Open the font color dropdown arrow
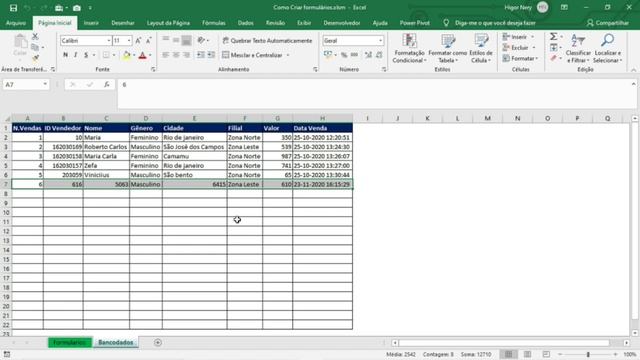The image size is (640, 360). 150,55
